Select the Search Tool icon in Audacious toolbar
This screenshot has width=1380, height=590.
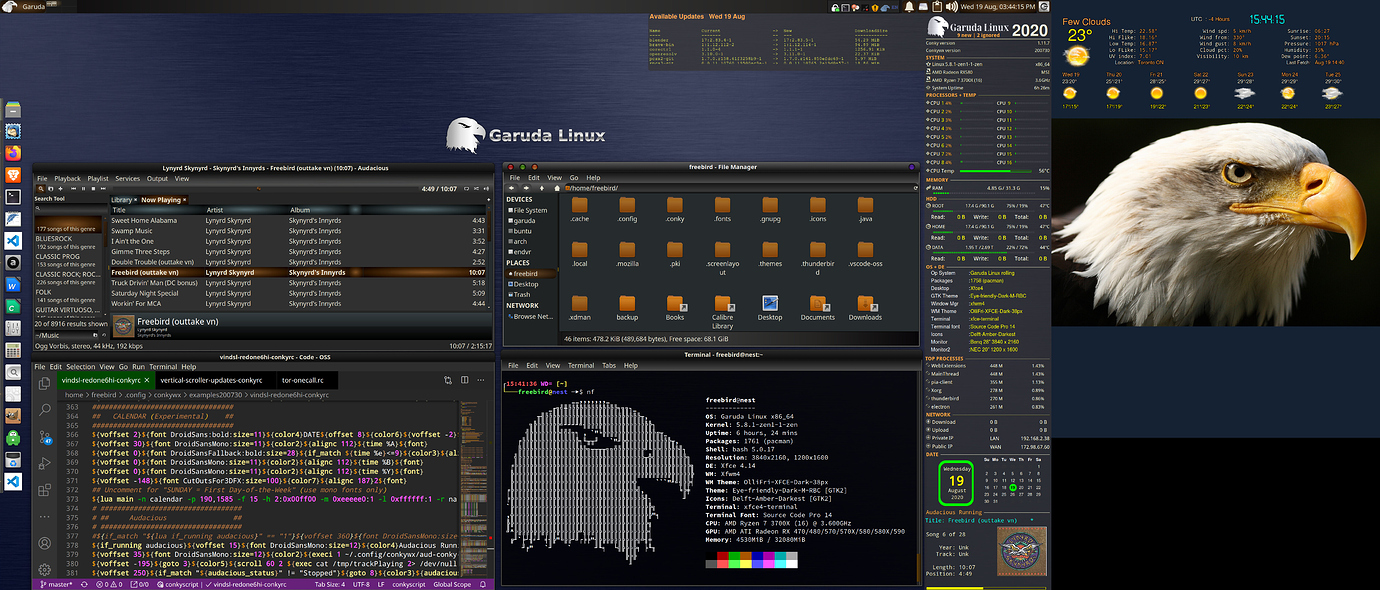tap(41, 189)
